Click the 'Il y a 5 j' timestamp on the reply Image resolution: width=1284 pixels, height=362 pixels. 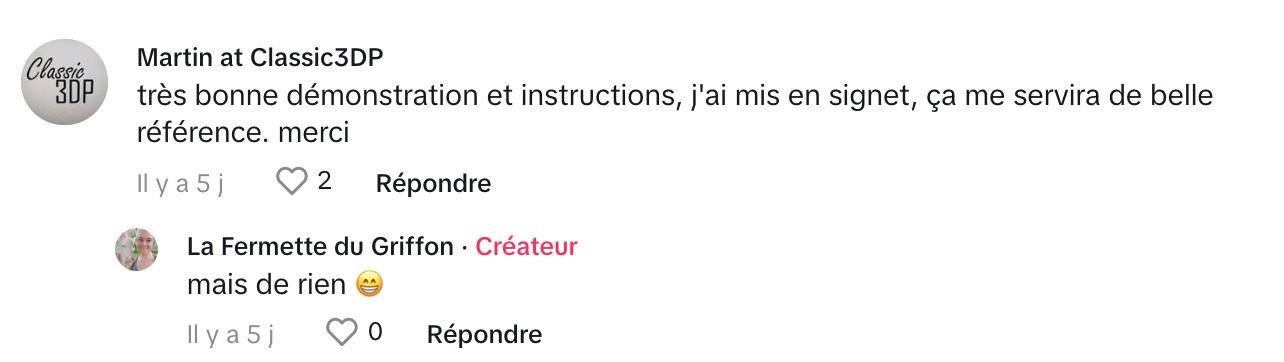(231, 334)
